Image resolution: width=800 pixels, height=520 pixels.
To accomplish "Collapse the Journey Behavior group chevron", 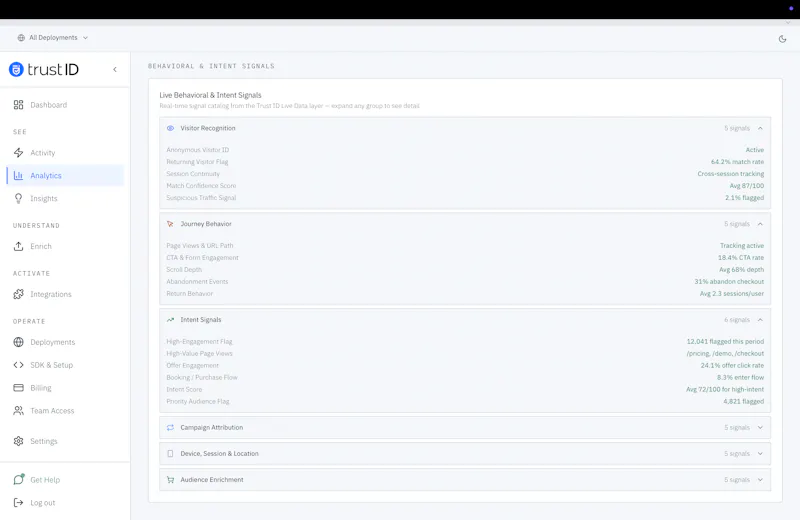I will click(x=760, y=224).
